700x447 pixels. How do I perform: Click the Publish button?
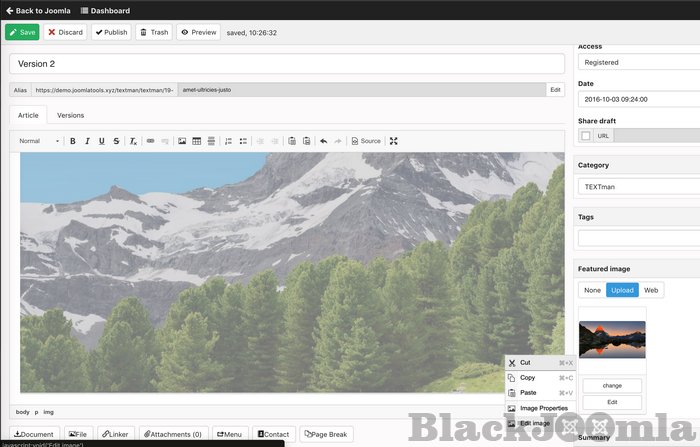coord(111,32)
